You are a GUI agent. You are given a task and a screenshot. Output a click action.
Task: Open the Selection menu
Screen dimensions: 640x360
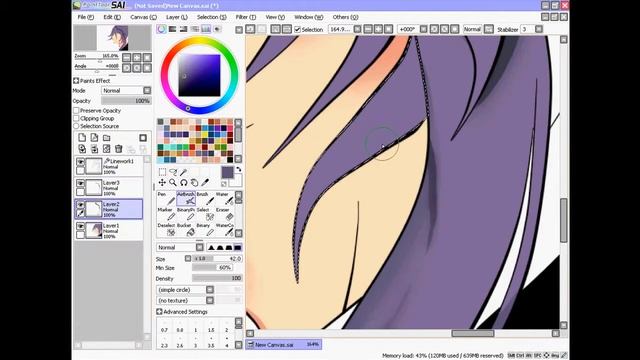coord(211,17)
